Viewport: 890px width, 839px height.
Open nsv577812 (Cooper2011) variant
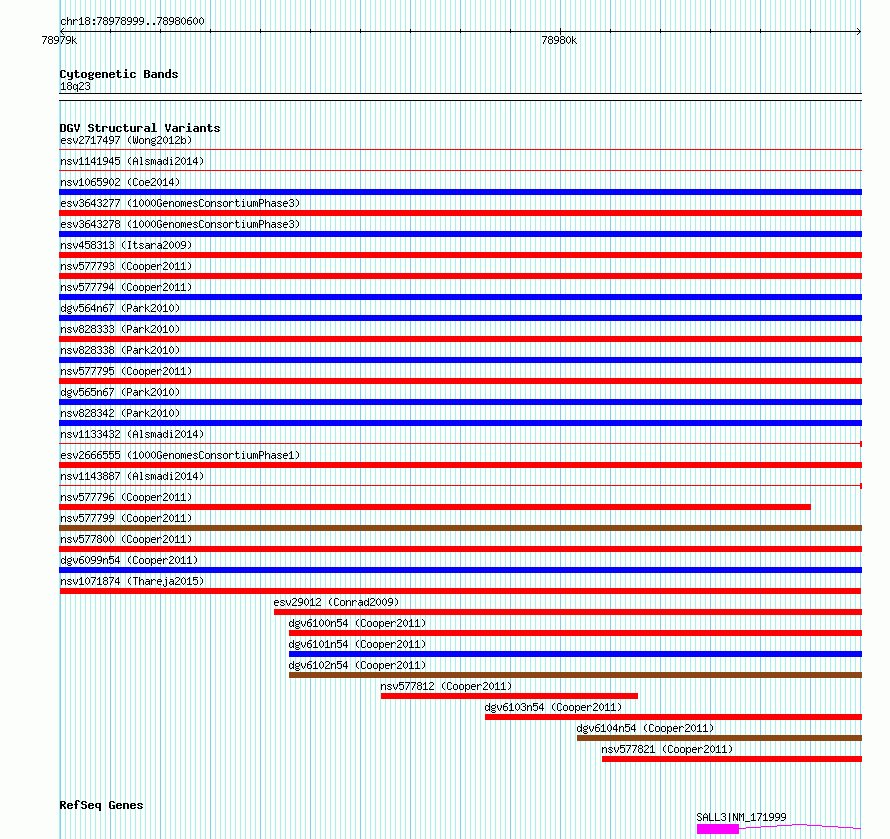[447, 686]
